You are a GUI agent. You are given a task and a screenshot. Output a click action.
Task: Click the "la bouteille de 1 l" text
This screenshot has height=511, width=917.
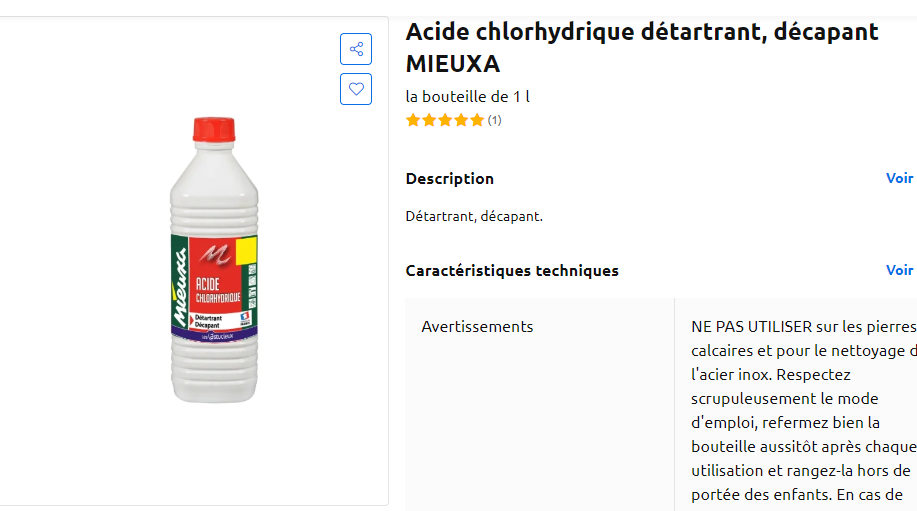click(467, 97)
